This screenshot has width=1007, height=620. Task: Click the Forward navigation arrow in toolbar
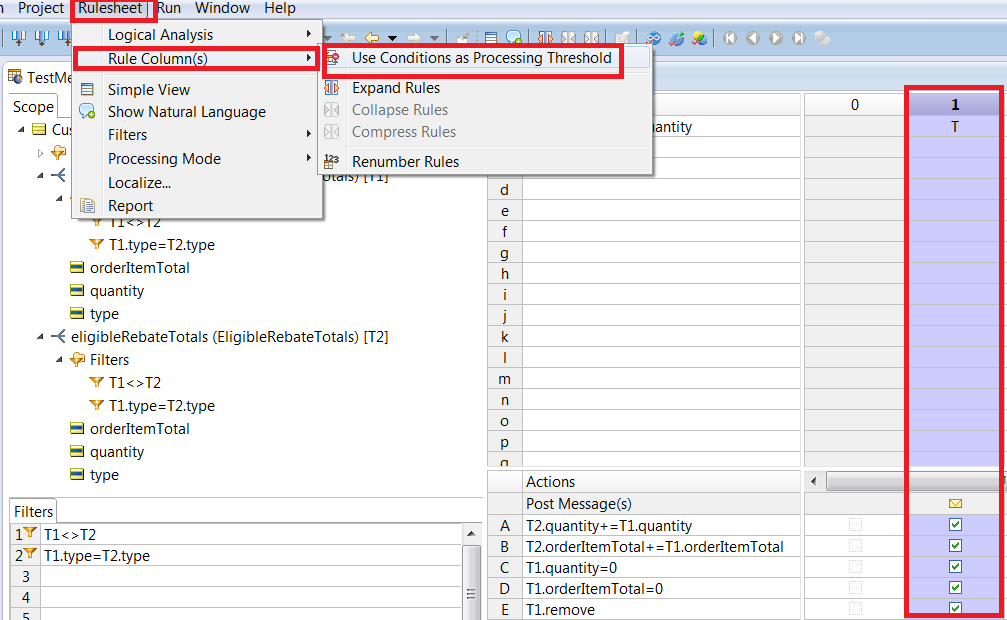[x=414, y=38]
